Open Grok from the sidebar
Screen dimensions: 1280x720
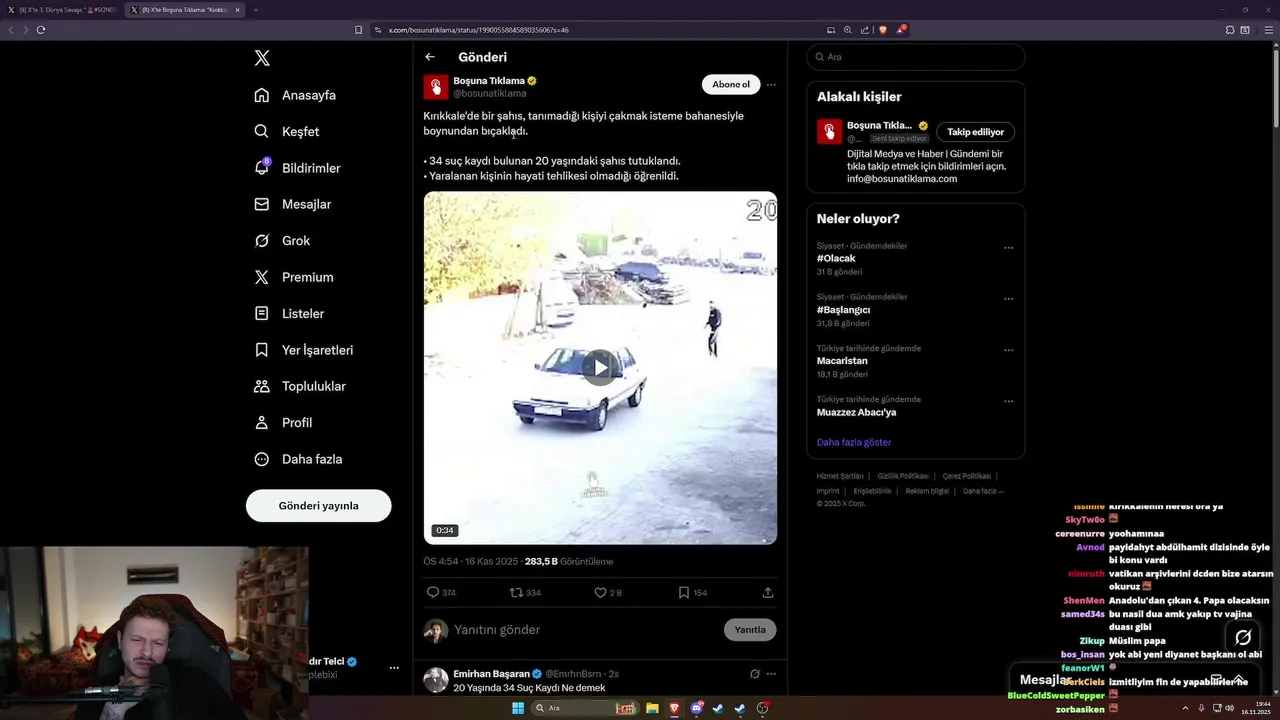[x=282, y=241]
